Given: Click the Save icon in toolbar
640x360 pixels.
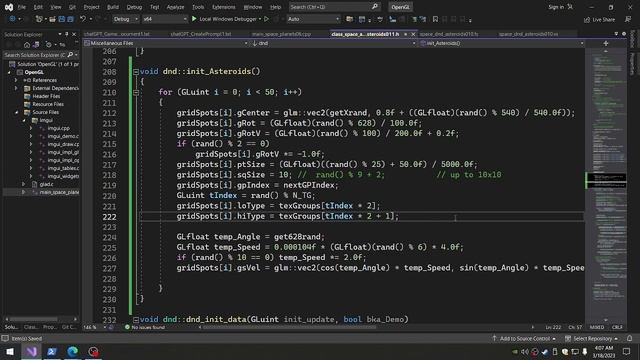Looking at the screenshot, I should click(x=62, y=19).
